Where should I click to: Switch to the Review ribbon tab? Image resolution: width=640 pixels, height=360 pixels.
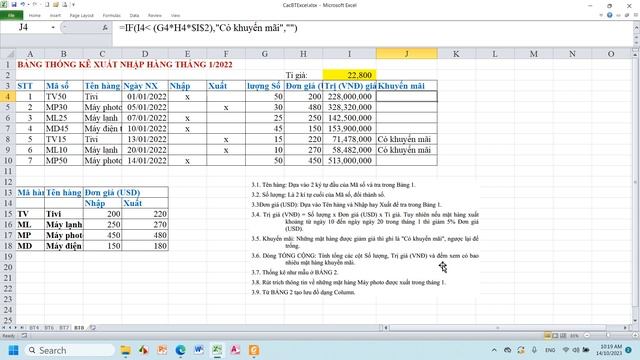coord(155,15)
